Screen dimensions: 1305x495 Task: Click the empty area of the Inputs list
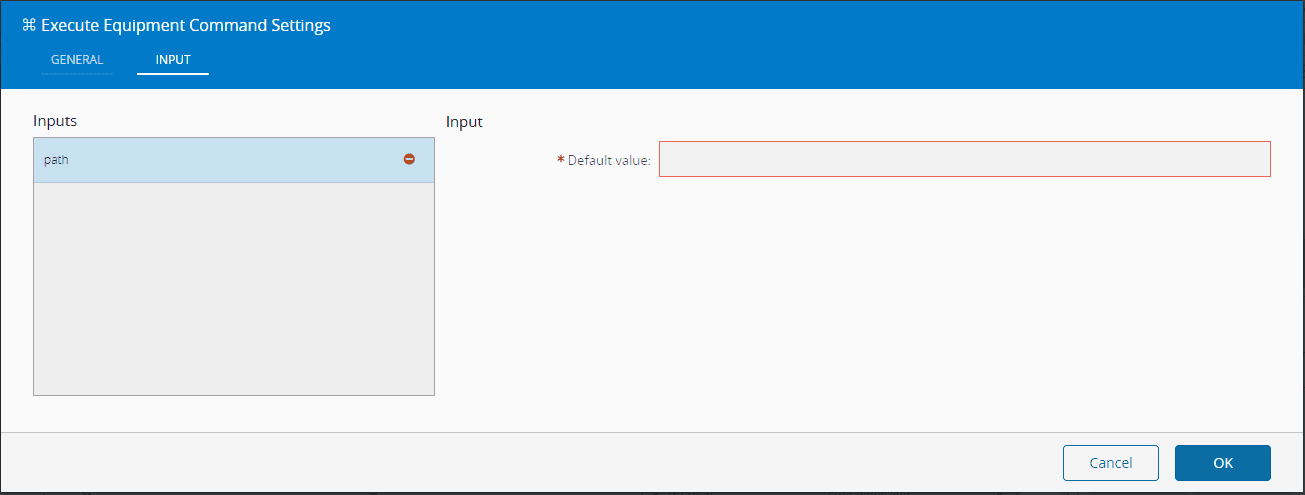point(233,290)
